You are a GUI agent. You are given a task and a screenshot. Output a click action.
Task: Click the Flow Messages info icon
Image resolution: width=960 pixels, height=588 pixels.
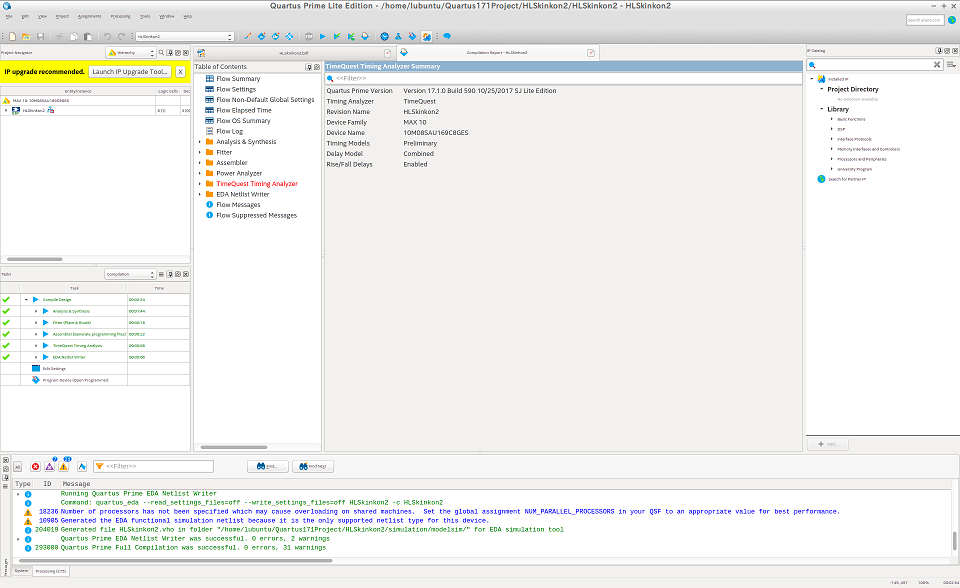(209, 205)
